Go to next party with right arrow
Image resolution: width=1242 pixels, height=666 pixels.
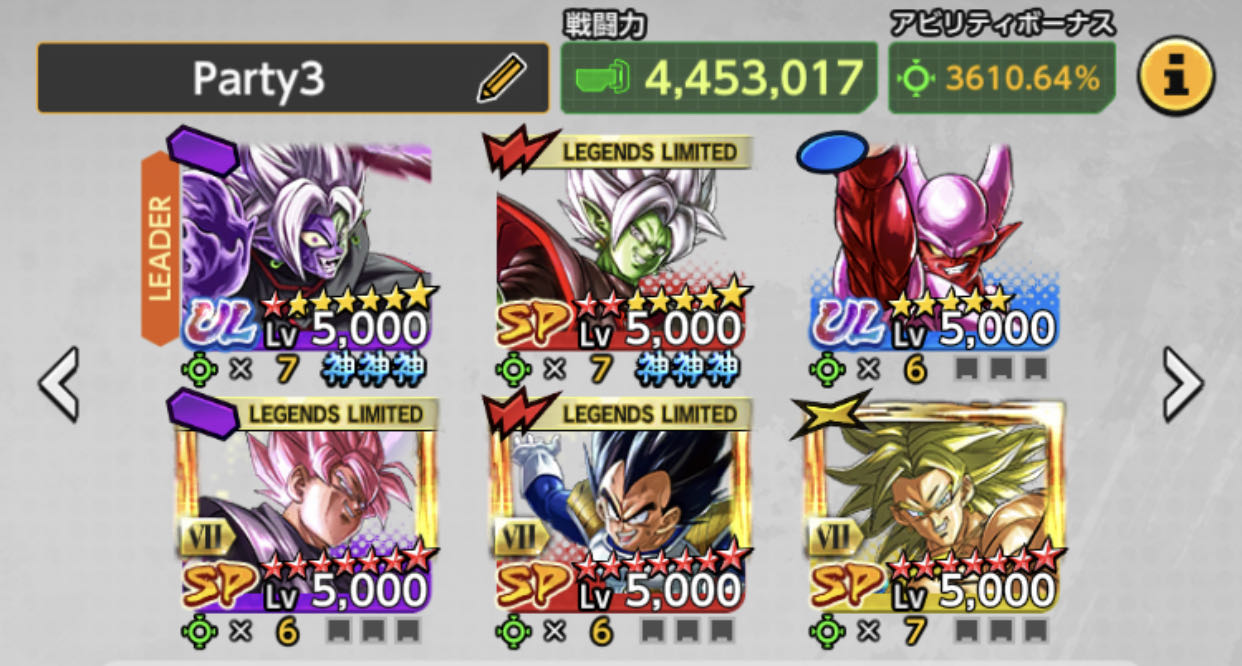(x=1183, y=384)
